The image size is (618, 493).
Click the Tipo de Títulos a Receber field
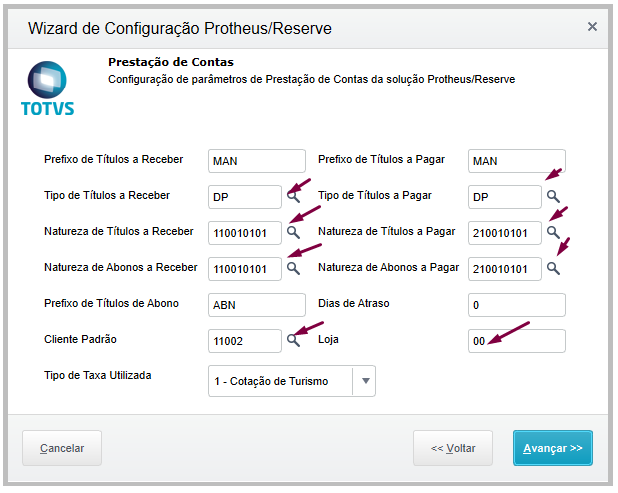[245, 197]
